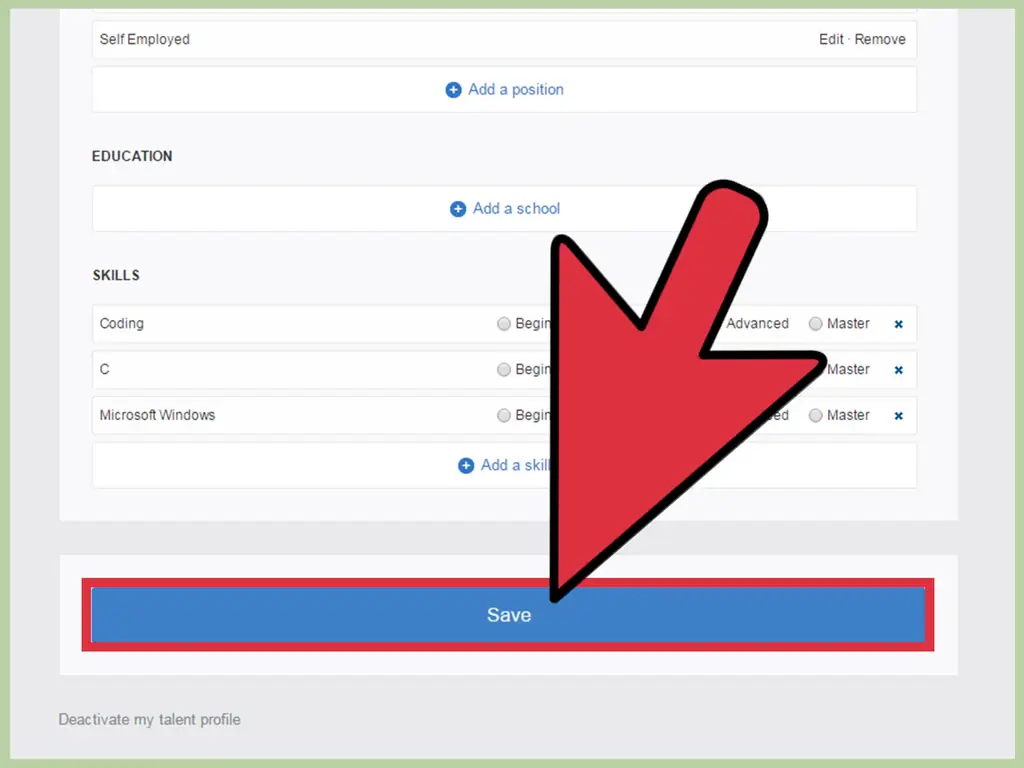Image resolution: width=1024 pixels, height=768 pixels.
Task: Mark Microsoft Windows skill as Master
Action: coord(816,416)
